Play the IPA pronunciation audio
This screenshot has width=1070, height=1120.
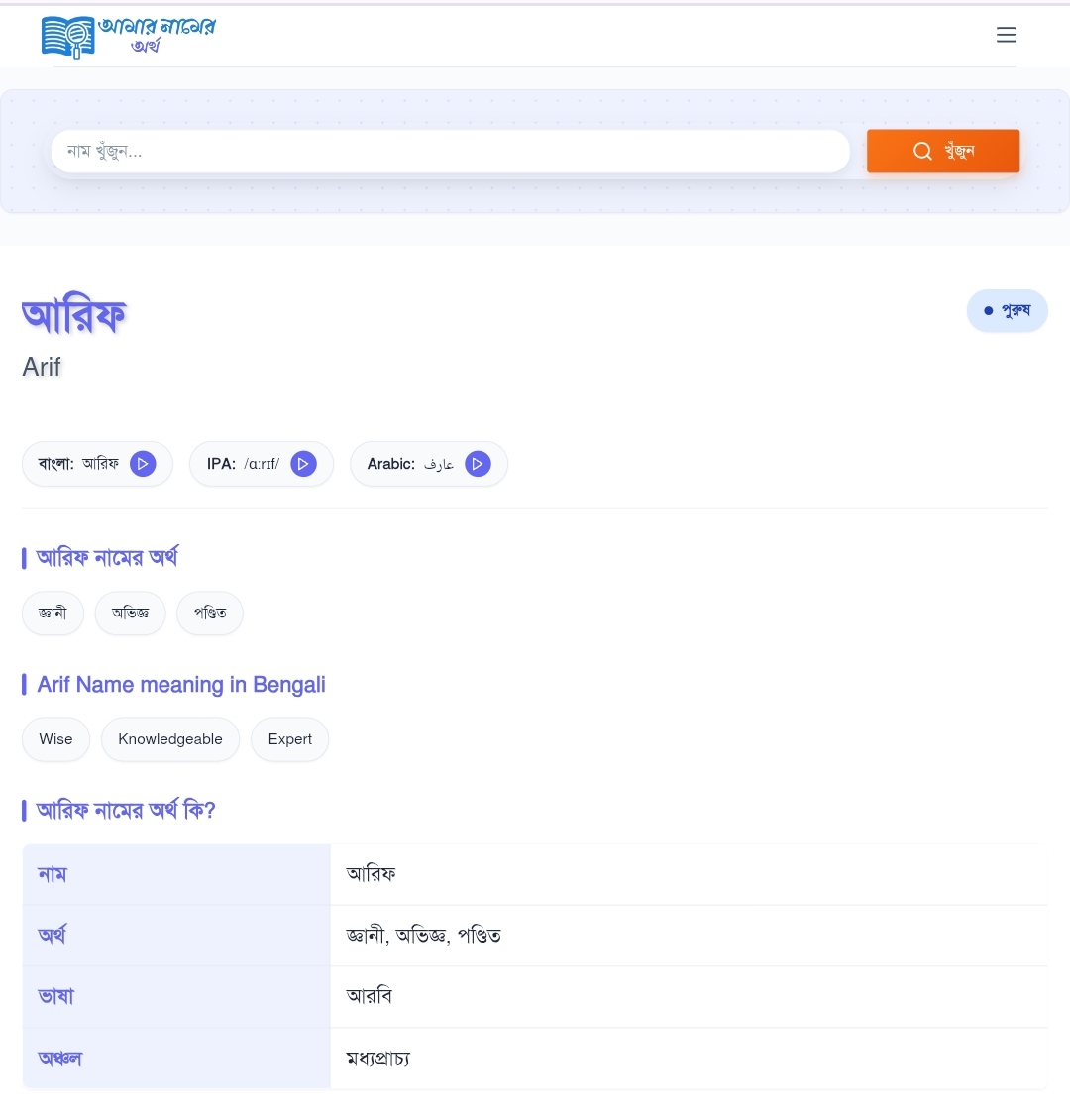point(304,464)
